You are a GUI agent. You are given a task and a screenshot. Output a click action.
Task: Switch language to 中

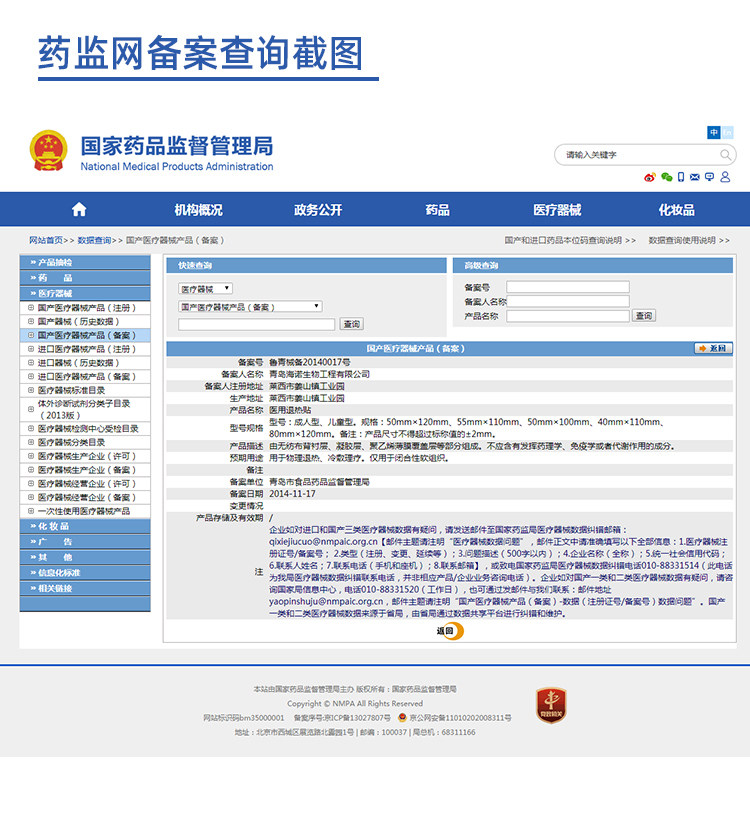pyautogui.click(x=714, y=133)
